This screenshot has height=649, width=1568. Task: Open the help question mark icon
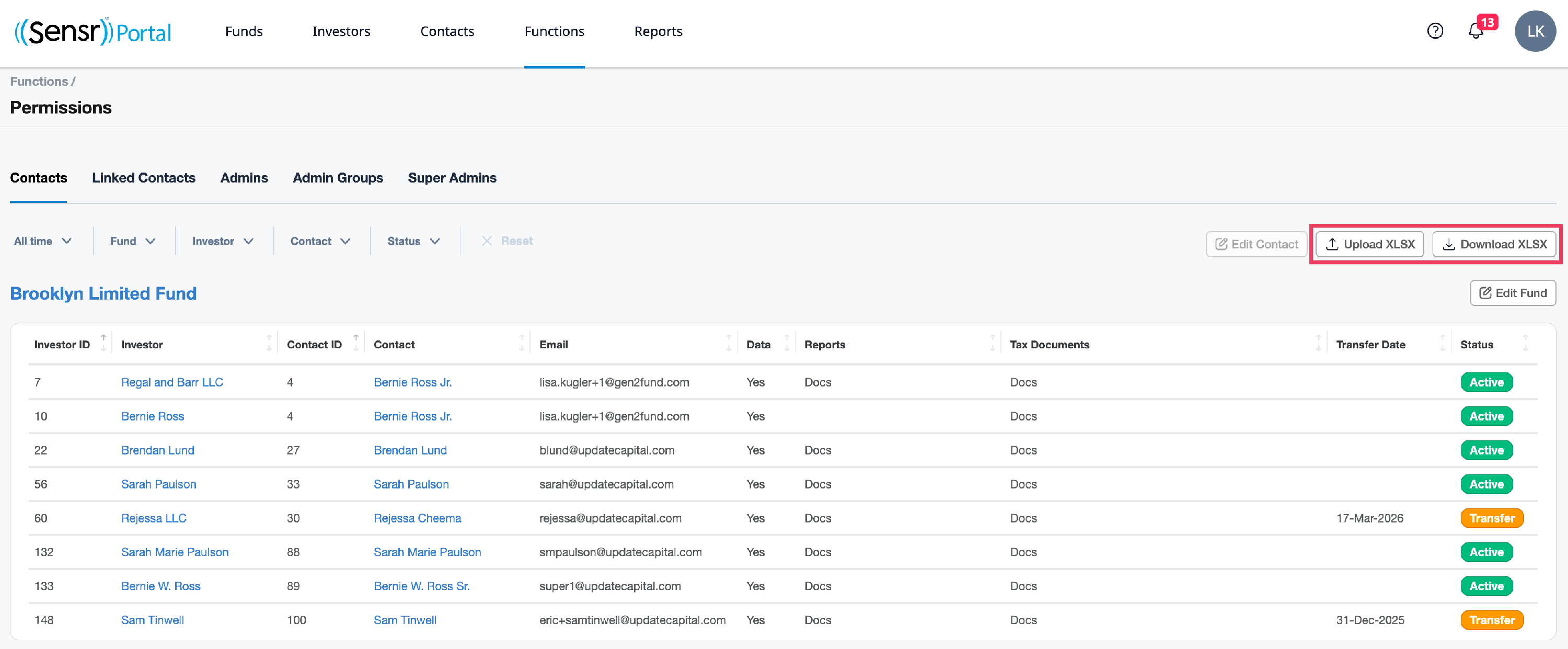coord(1435,31)
